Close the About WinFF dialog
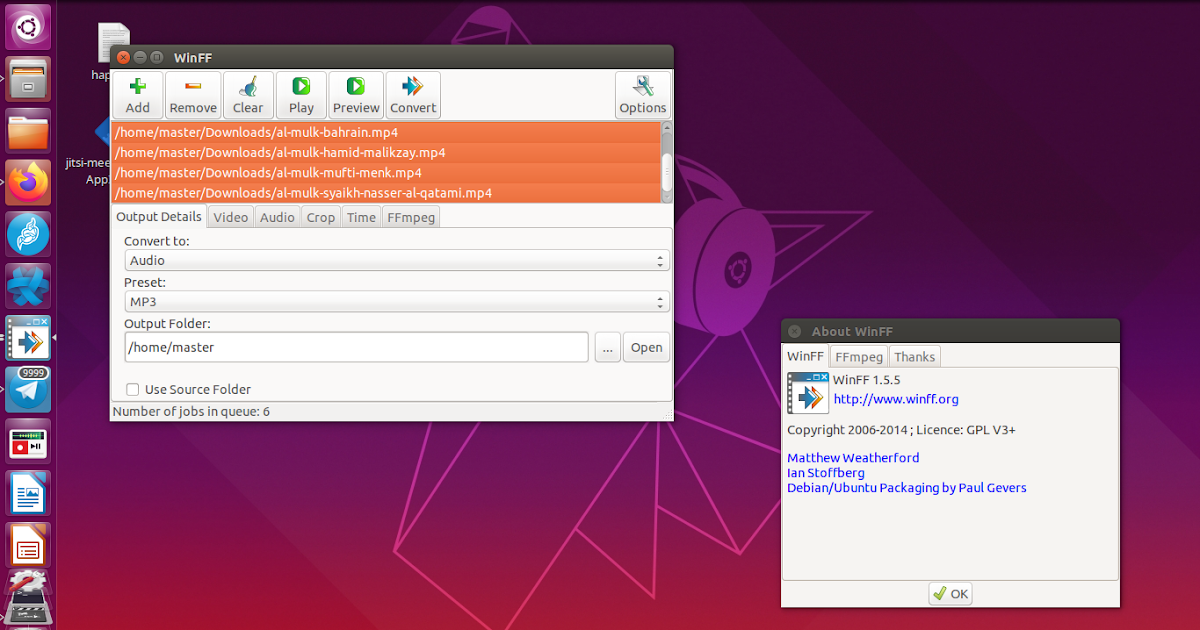Viewport: 1200px width, 630px height. (x=794, y=331)
